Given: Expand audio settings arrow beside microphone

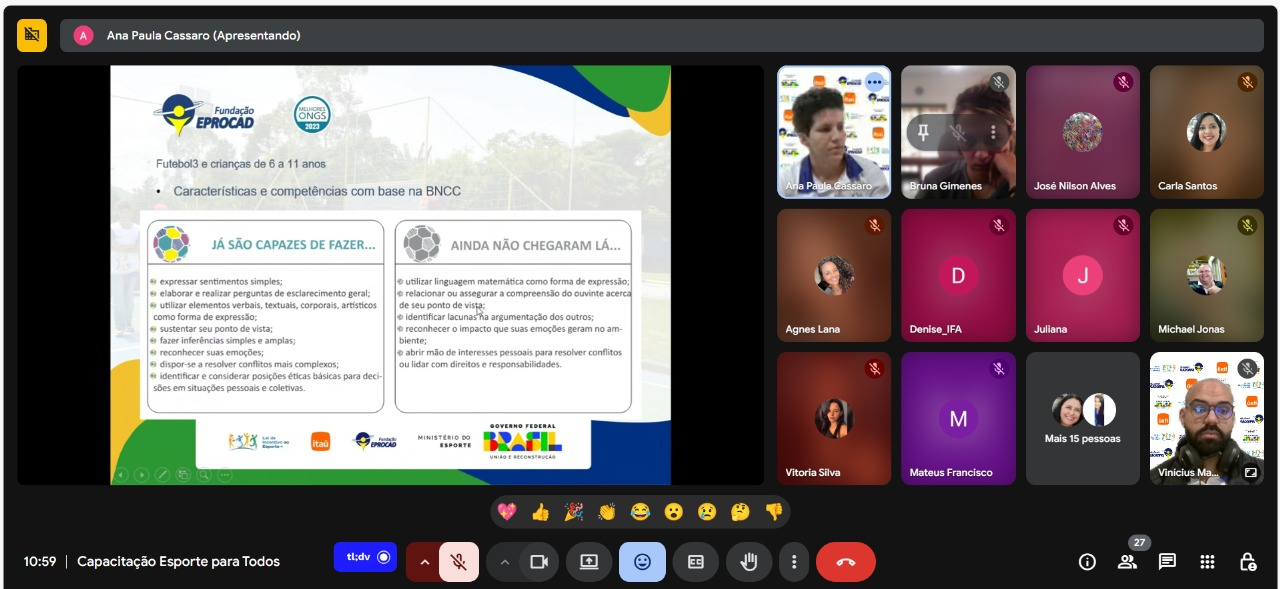Looking at the screenshot, I should point(424,562).
